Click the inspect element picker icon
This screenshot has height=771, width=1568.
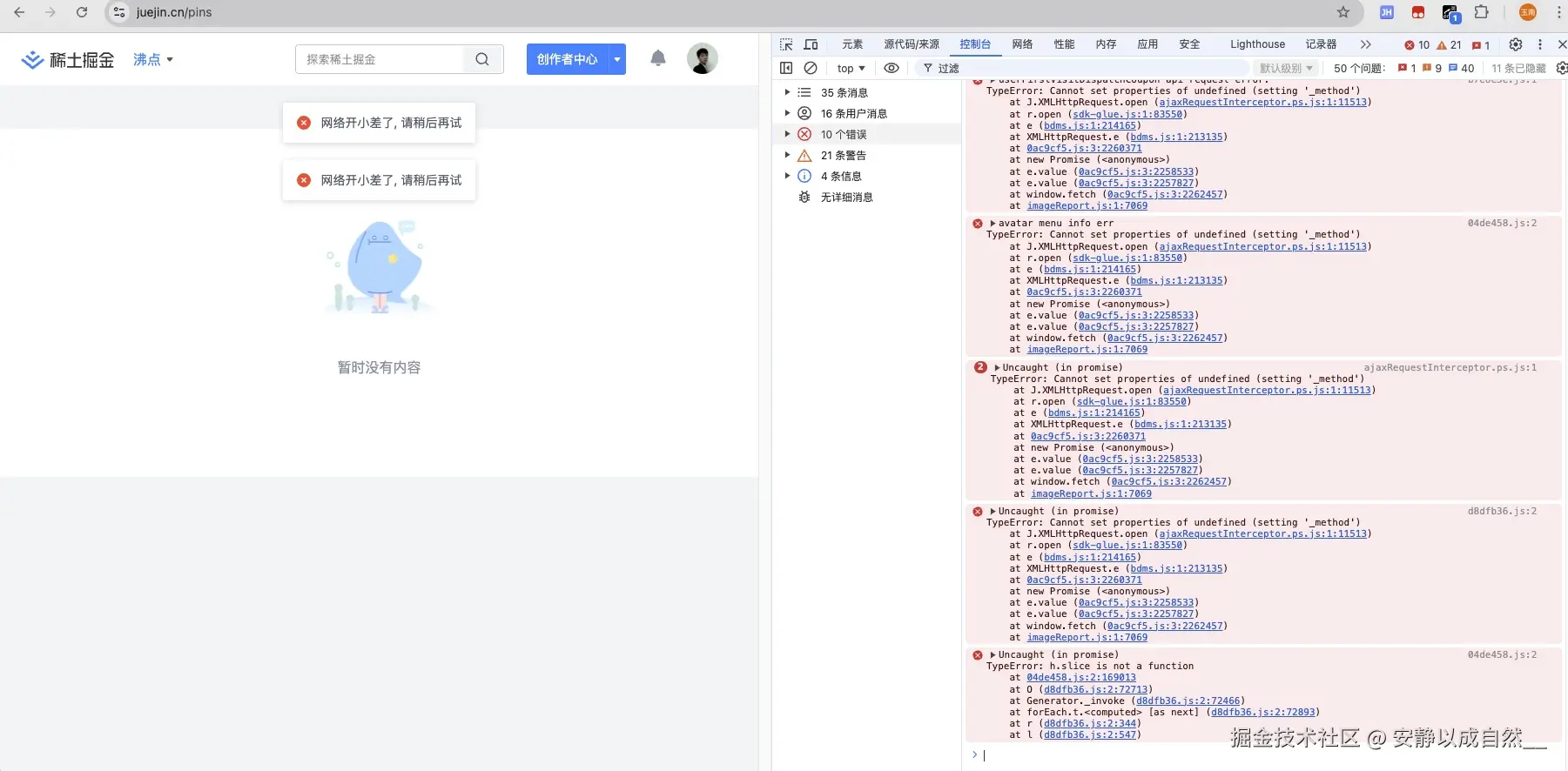click(x=786, y=44)
